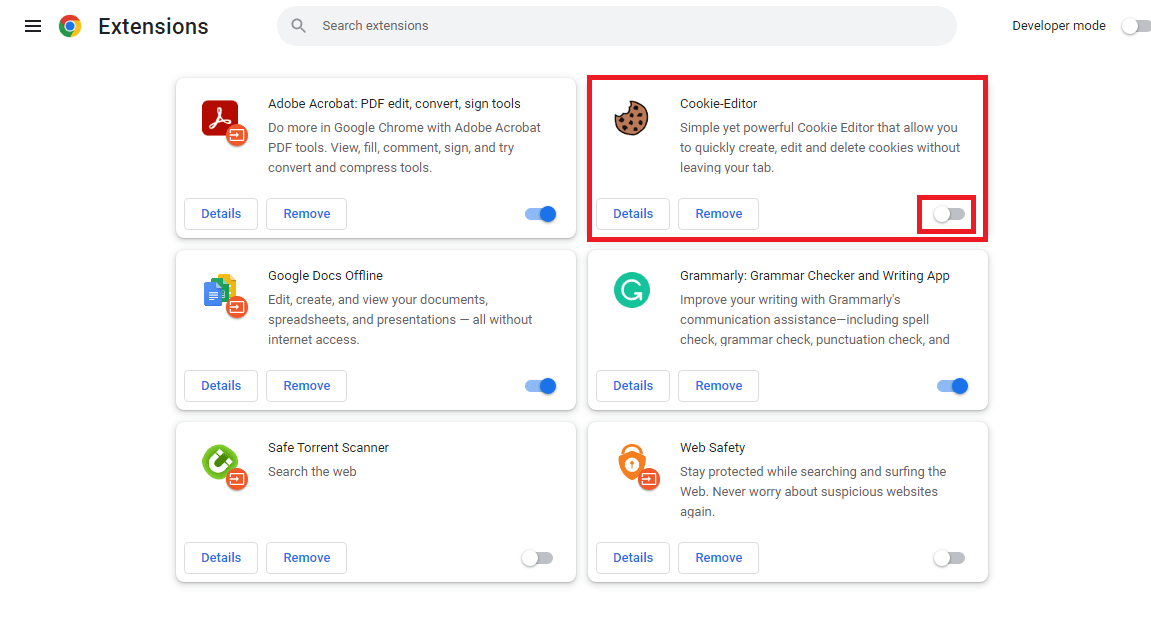Click the Adobe Acrobat extension icon

[x=224, y=123]
